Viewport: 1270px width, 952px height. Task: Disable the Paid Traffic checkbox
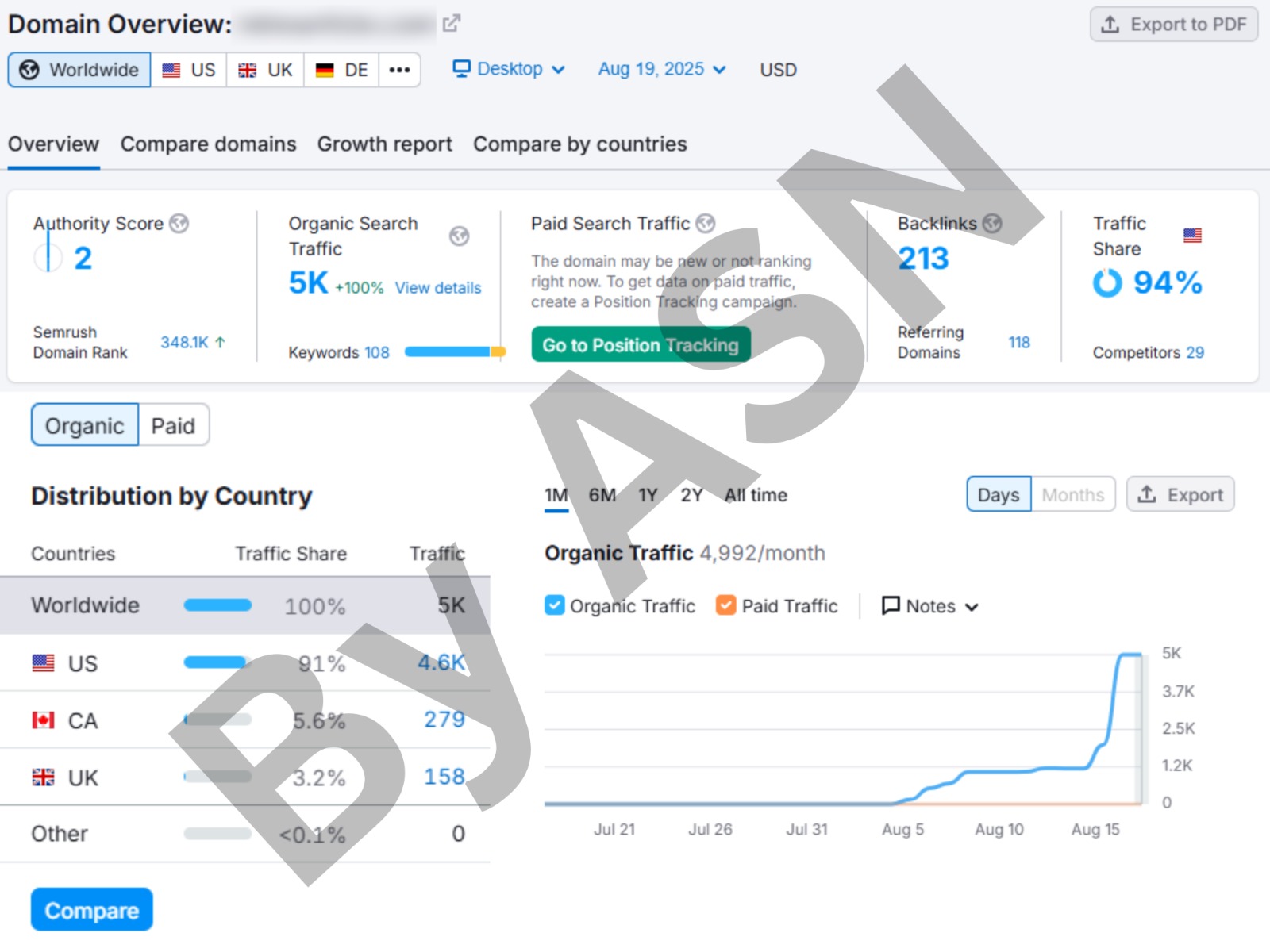click(725, 605)
